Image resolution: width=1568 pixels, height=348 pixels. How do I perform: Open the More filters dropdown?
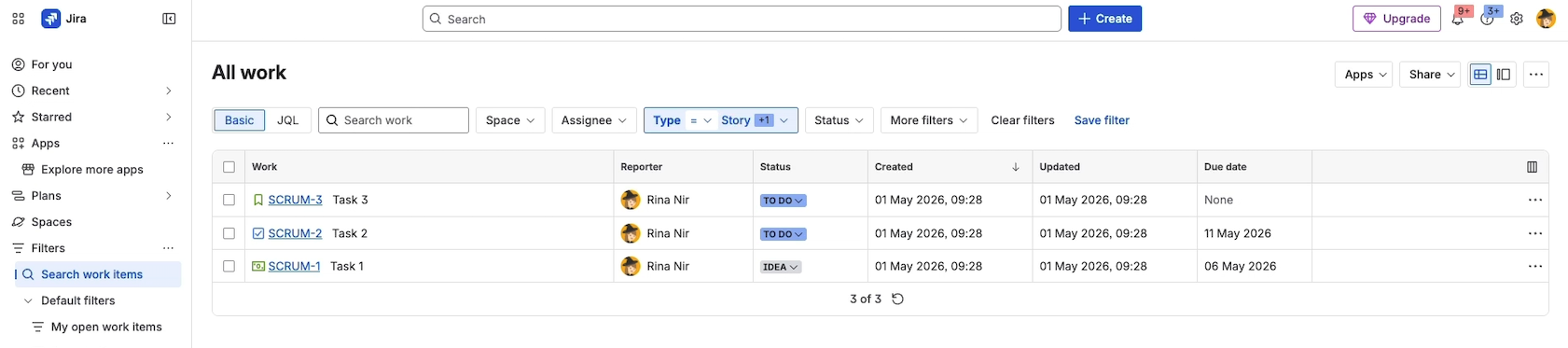tap(929, 120)
